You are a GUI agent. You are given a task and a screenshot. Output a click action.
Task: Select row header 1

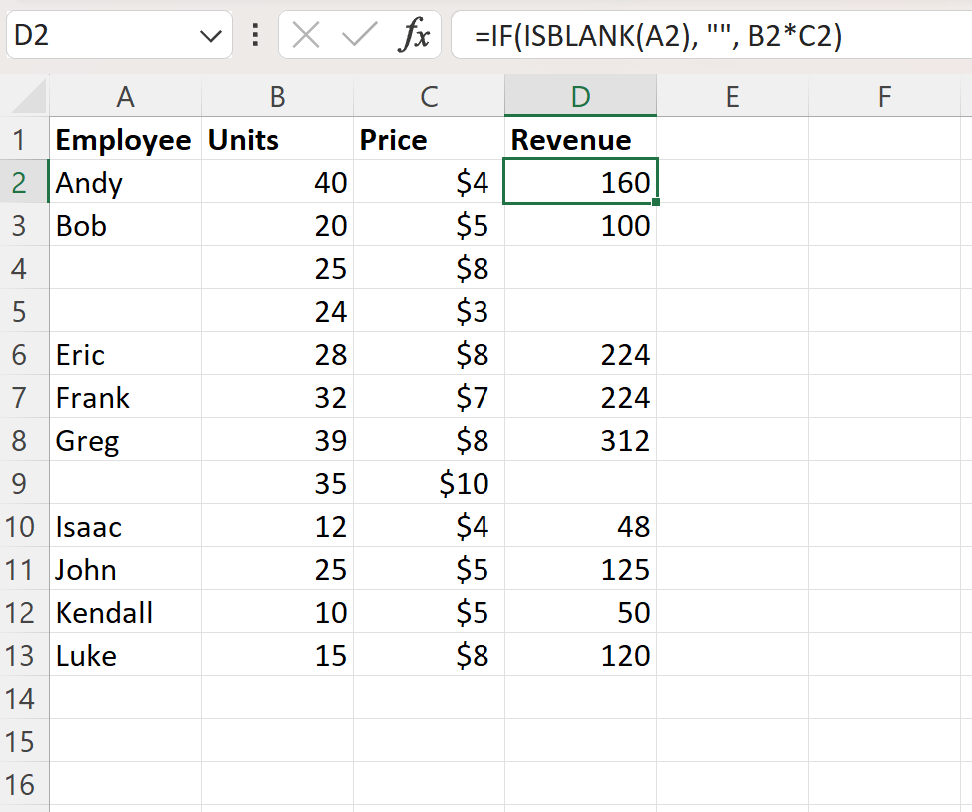click(24, 140)
